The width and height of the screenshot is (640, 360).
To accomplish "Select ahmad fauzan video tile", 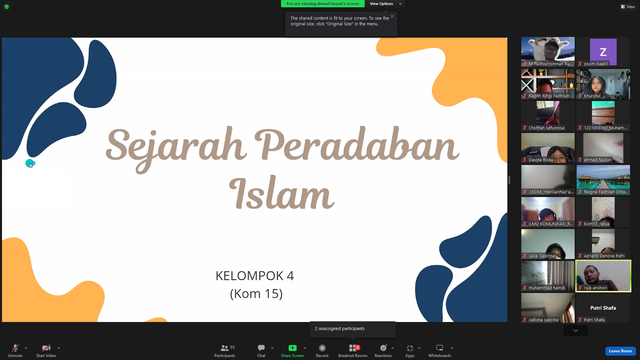I will 603,148.
